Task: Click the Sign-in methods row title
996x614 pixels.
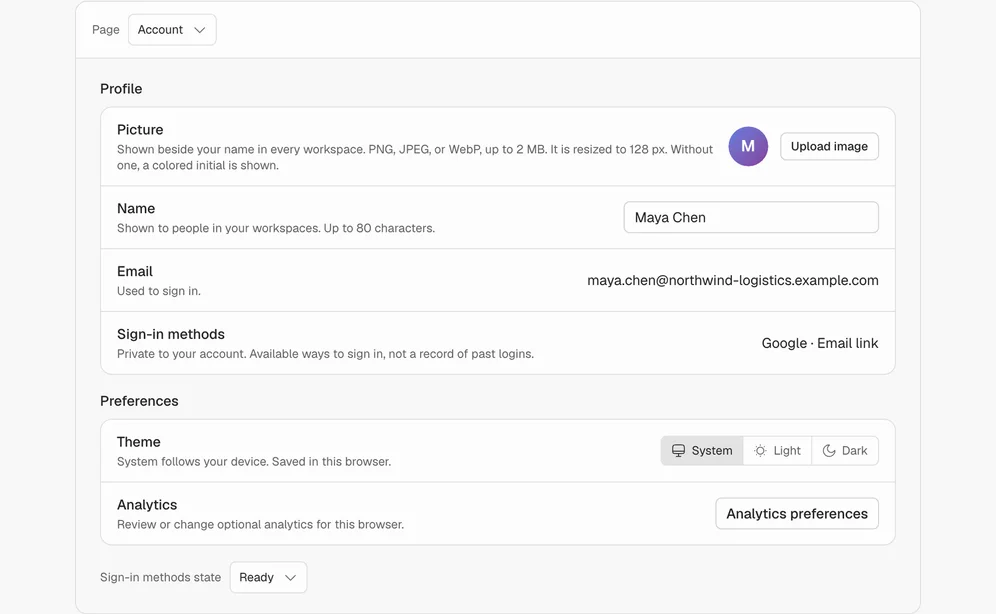Action: click(x=171, y=334)
